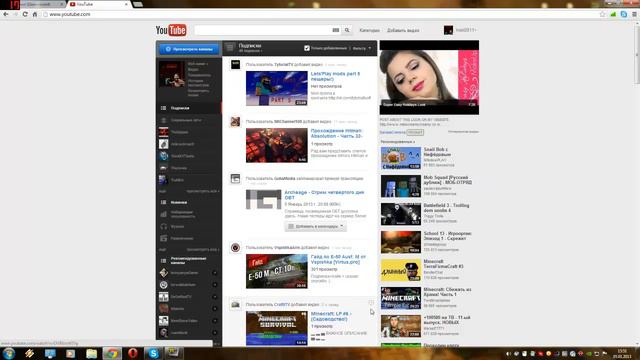Image resolution: width=640 pixels, height=360 pixels.
Task: Click the cat avatar beside Hitman uploader
Action: tap(236, 121)
